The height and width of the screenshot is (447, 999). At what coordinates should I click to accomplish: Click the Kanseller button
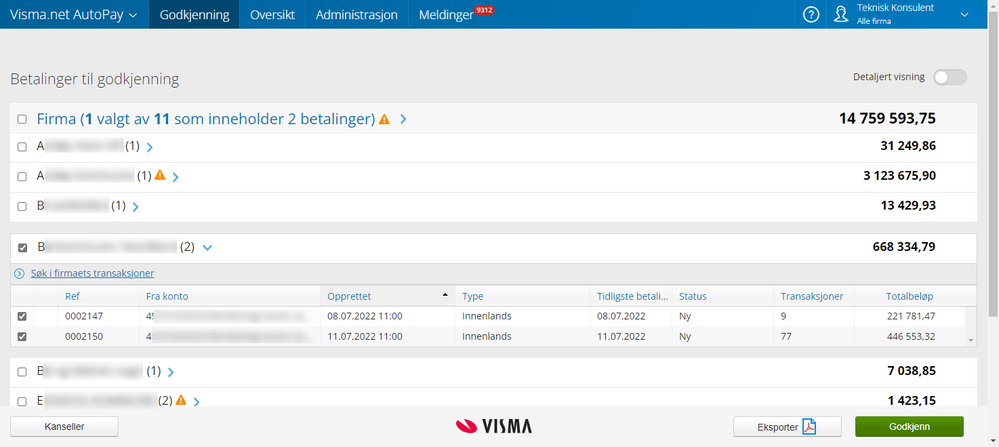(x=64, y=427)
